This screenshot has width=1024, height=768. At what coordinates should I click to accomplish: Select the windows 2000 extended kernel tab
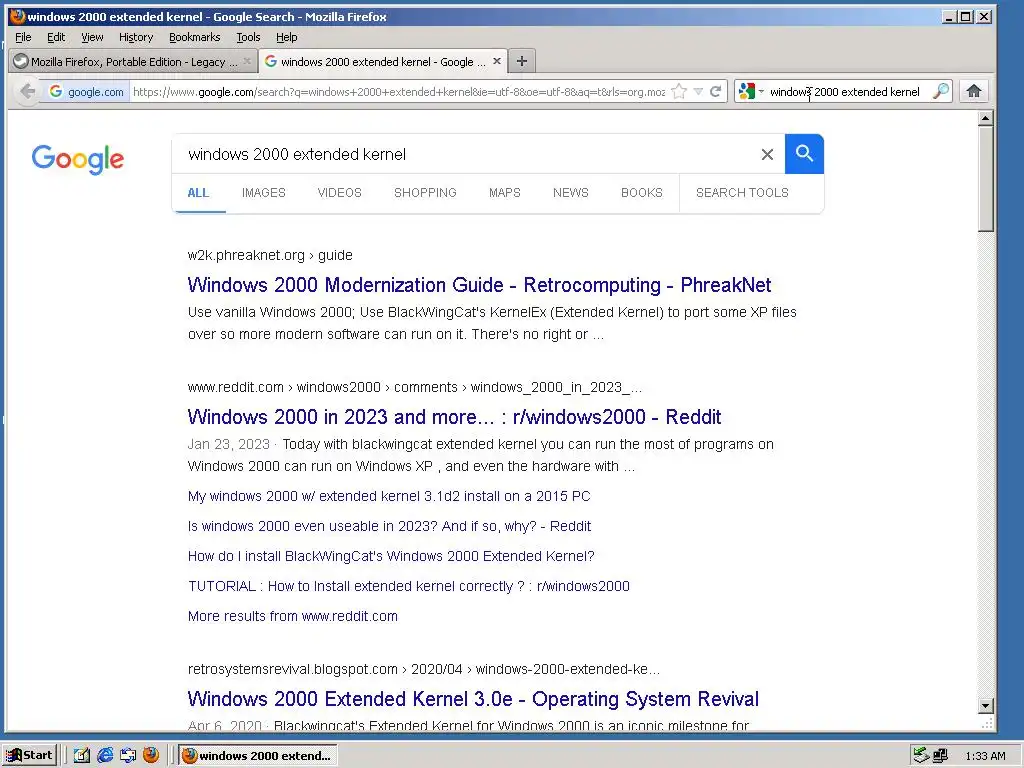point(383,61)
